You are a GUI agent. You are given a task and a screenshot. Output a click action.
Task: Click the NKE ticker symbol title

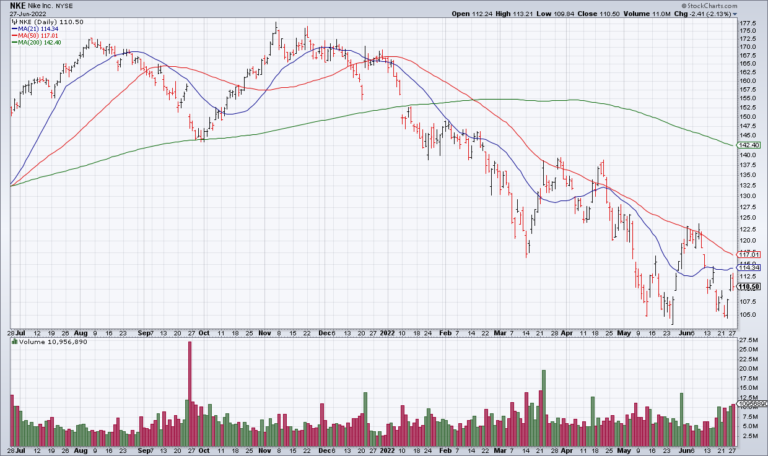coord(18,5)
